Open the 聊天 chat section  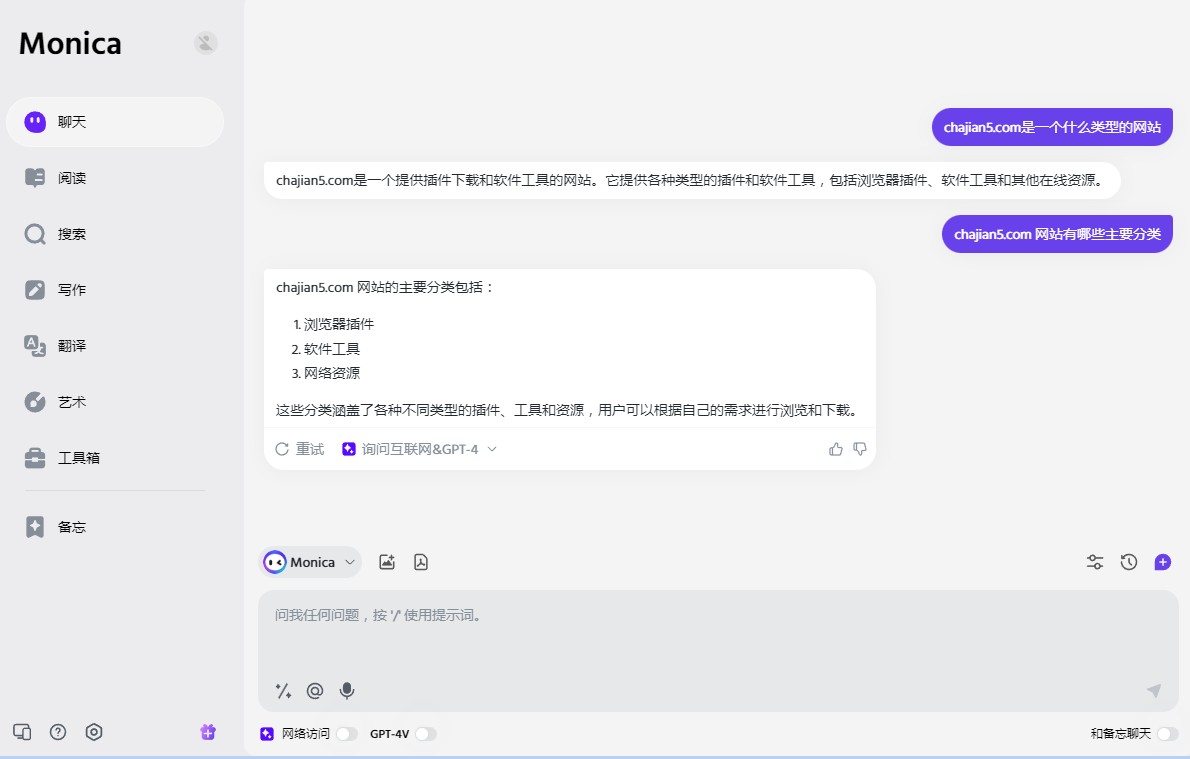point(115,122)
